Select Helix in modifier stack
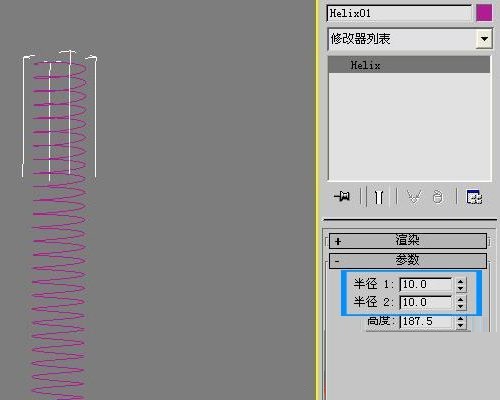This screenshot has width=500, height=400. 409,65
